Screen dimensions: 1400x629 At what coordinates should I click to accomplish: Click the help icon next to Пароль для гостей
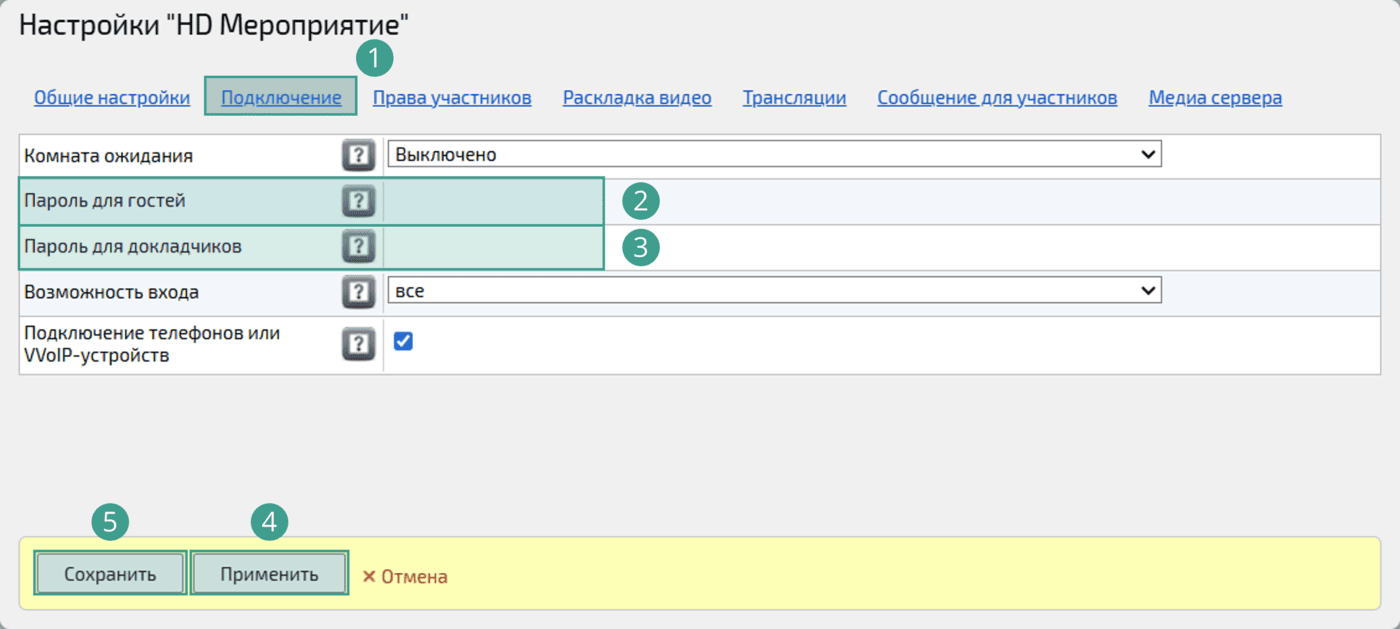point(358,200)
